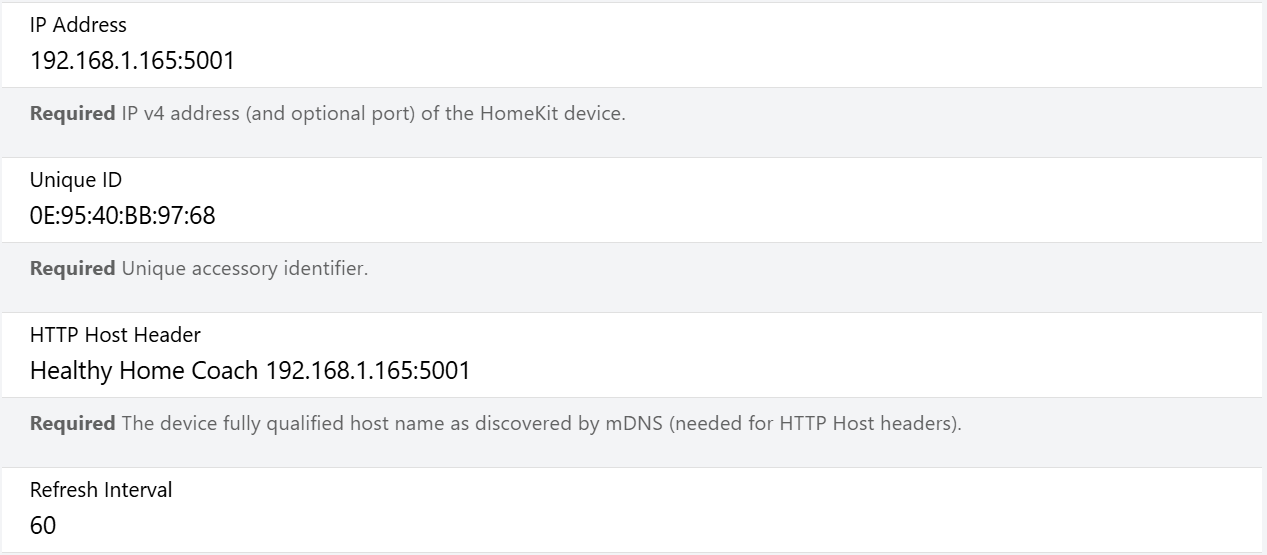The image size is (1267, 555).
Task: Click the "IP Address" field label
Action: pos(78,25)
